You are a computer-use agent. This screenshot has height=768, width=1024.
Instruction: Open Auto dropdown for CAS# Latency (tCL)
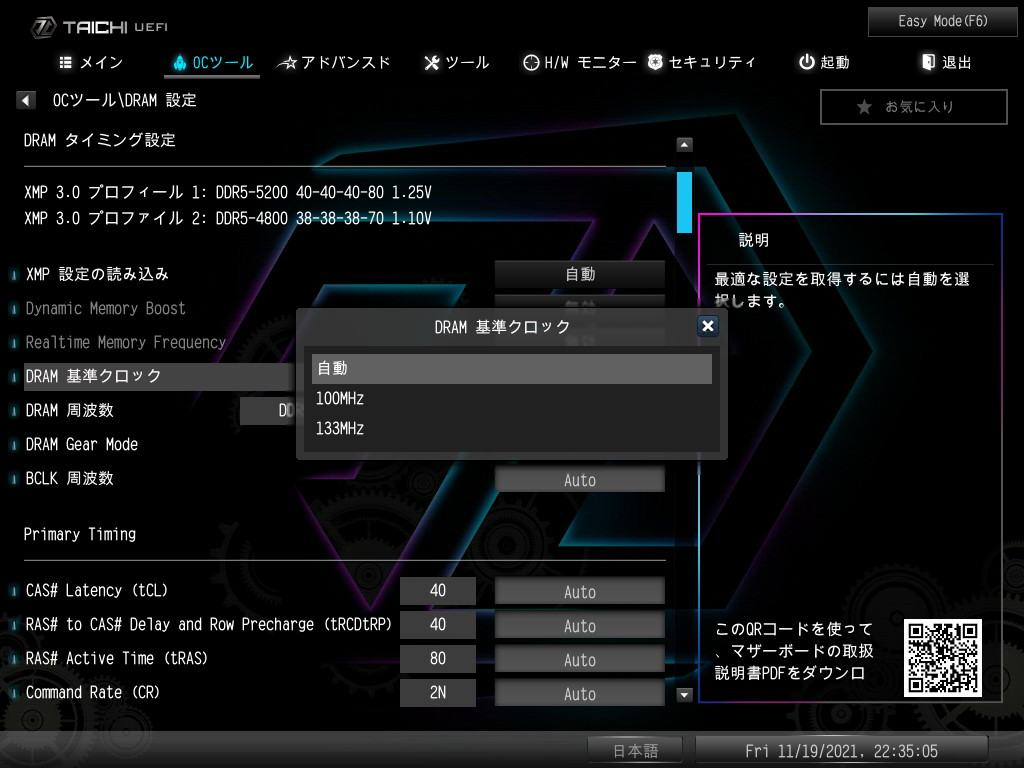point(579,592)
